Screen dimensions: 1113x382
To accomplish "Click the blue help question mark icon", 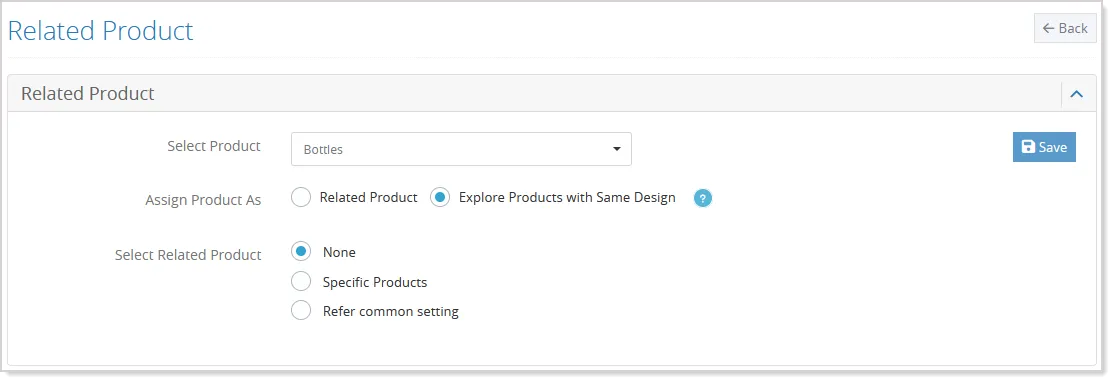I will tap(702, 198).
